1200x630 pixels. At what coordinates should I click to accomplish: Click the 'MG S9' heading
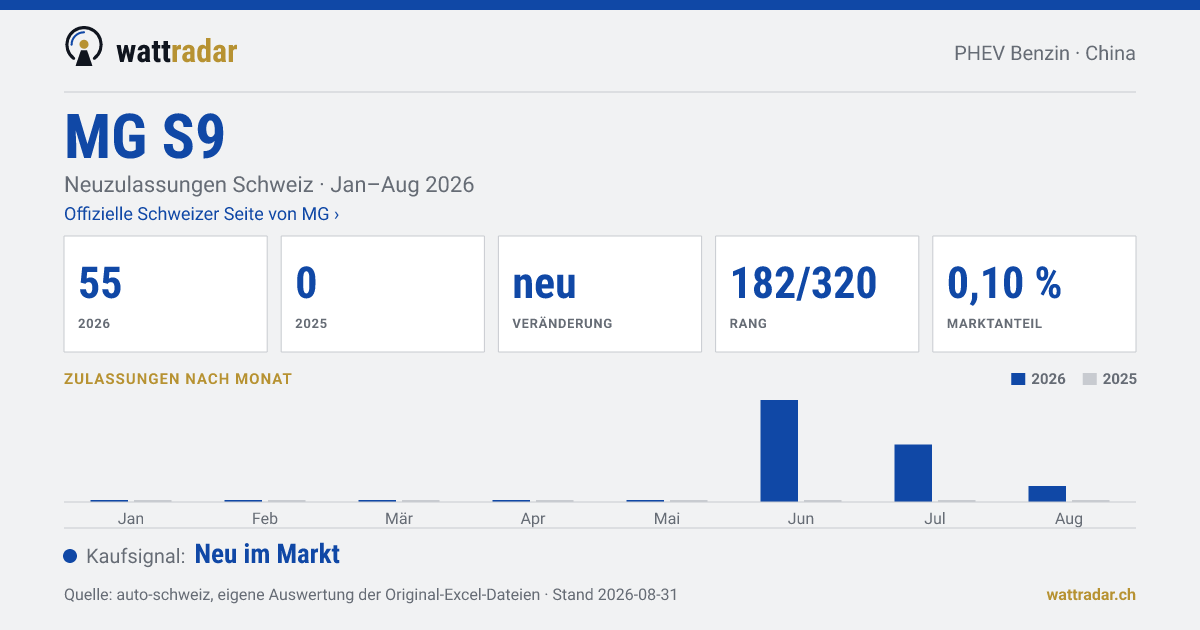point(145,137)
